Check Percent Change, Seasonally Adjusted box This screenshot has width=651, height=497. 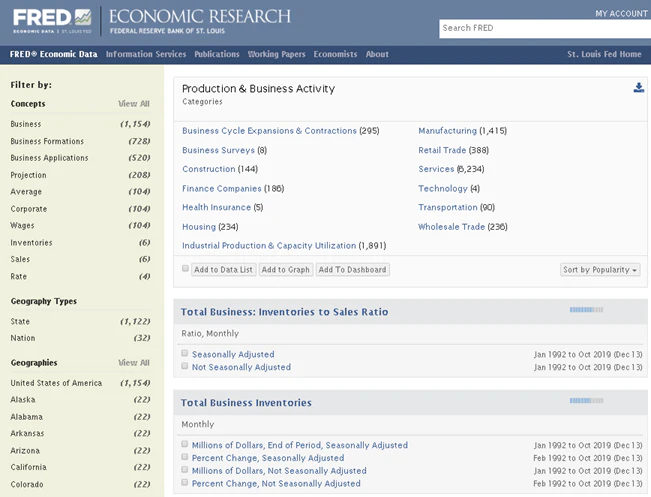185,457
